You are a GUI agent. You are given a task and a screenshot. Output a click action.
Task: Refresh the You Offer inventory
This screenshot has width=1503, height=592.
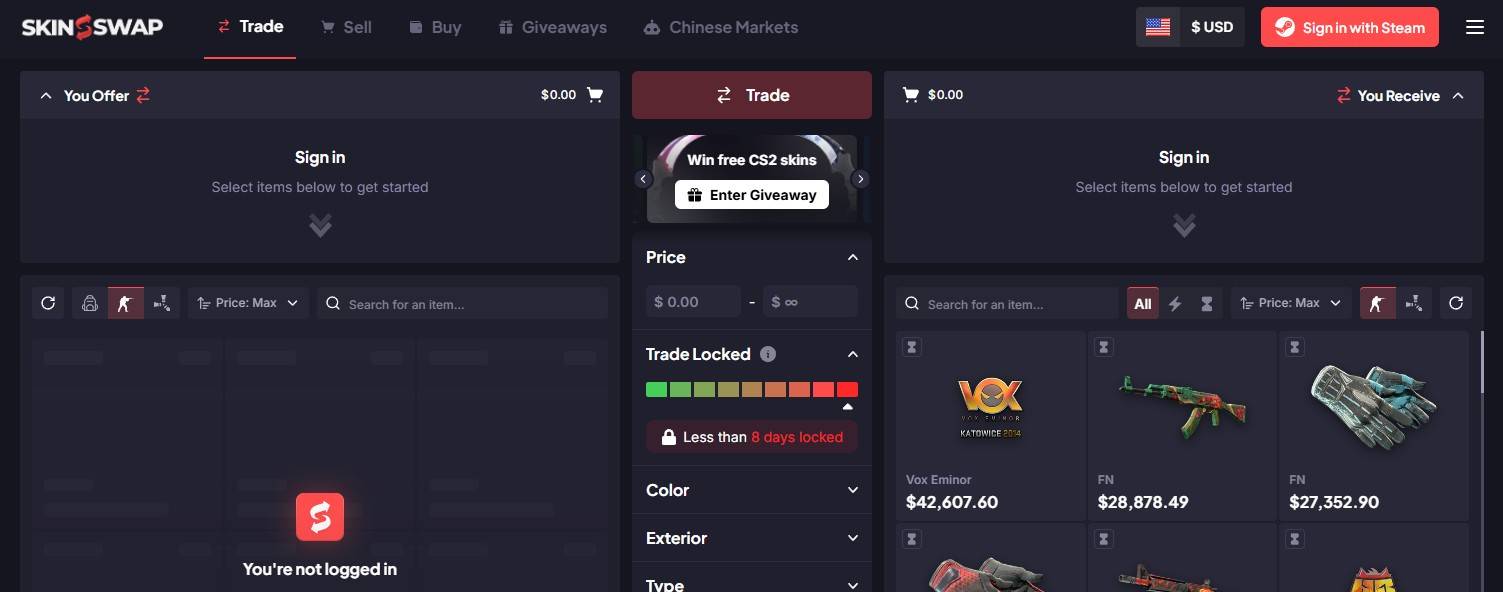pyautogui.click(x=48, y=303)
